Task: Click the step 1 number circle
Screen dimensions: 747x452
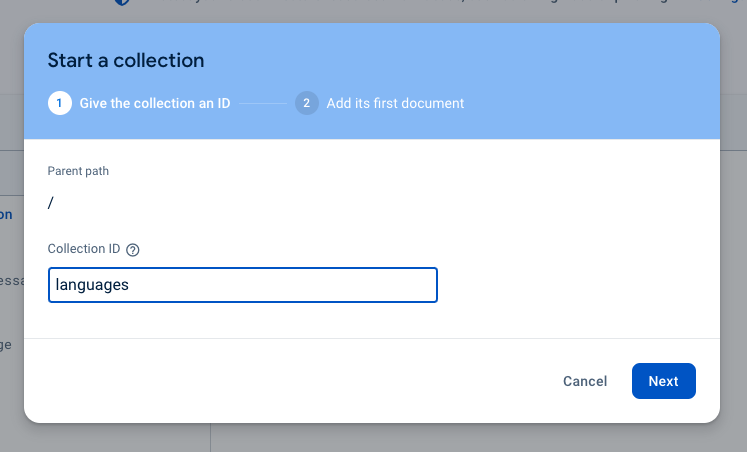Action: [x=59, y=103]
